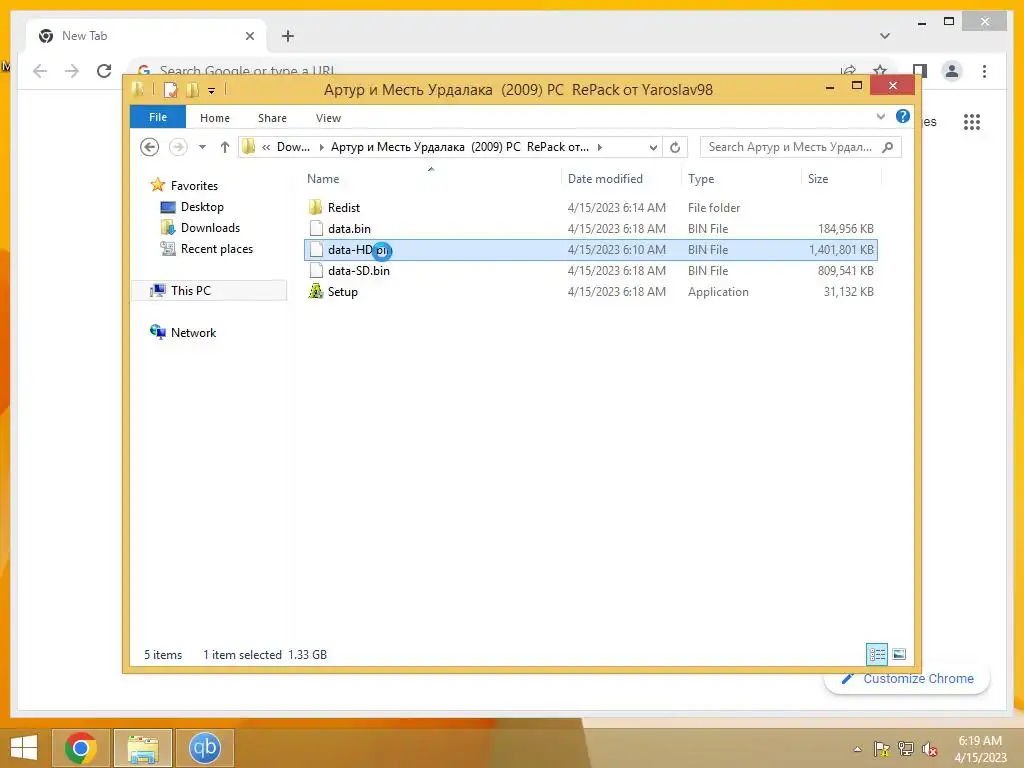Click the network tray icon

(906, 749)
